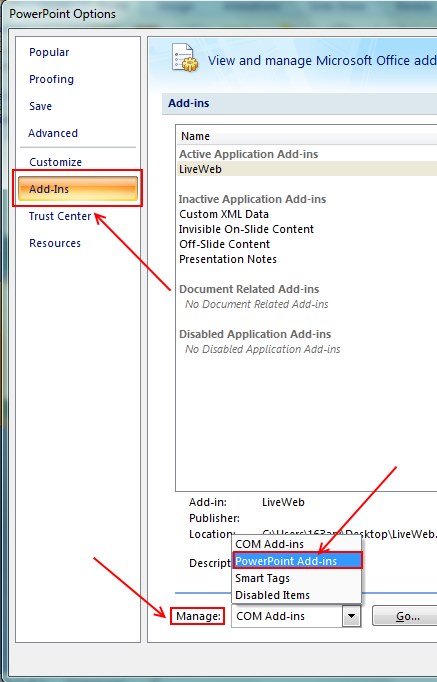Open the Save options category

[x=40, y=106]
